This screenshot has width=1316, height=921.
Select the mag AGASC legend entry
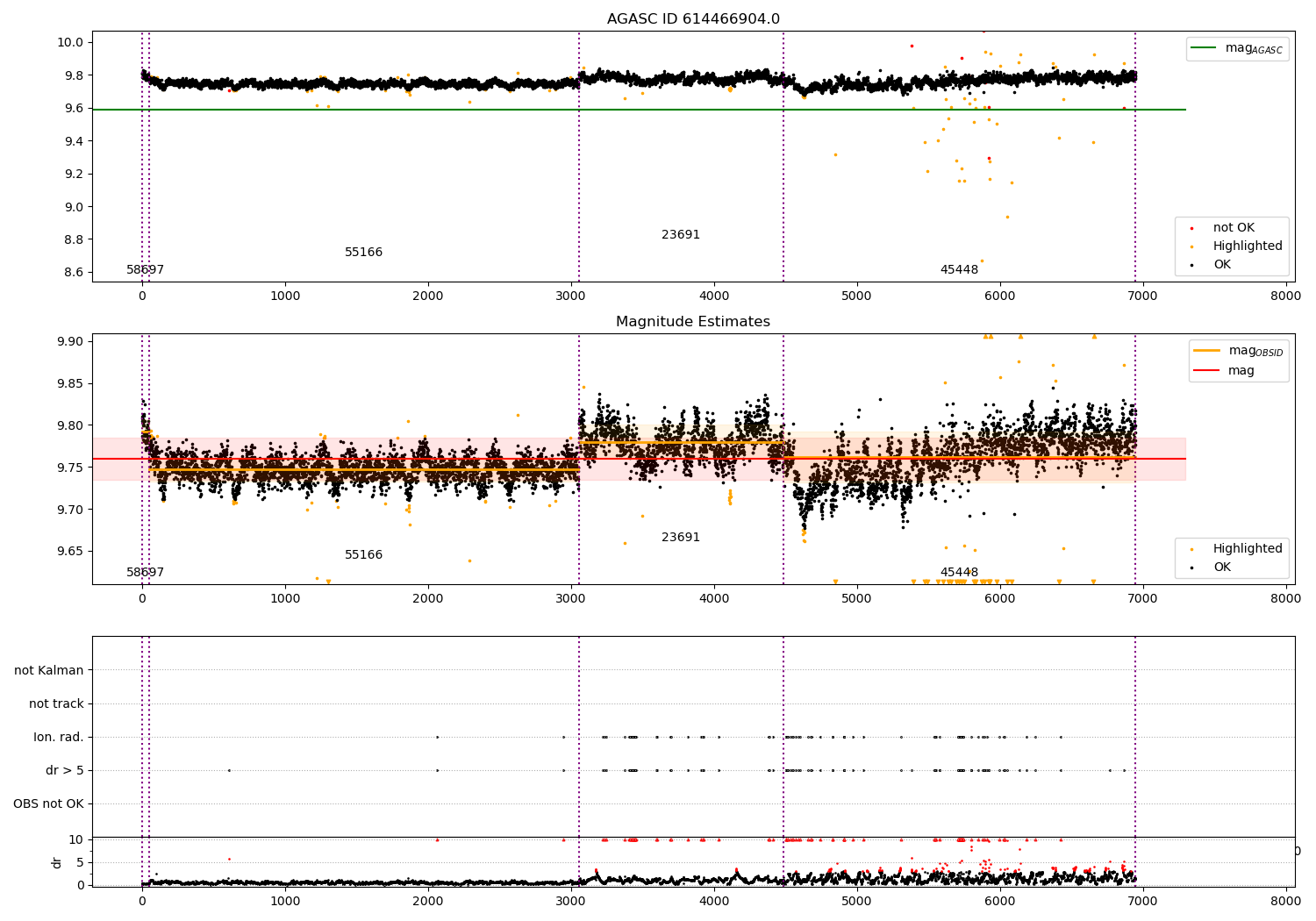pos(1238,48)
